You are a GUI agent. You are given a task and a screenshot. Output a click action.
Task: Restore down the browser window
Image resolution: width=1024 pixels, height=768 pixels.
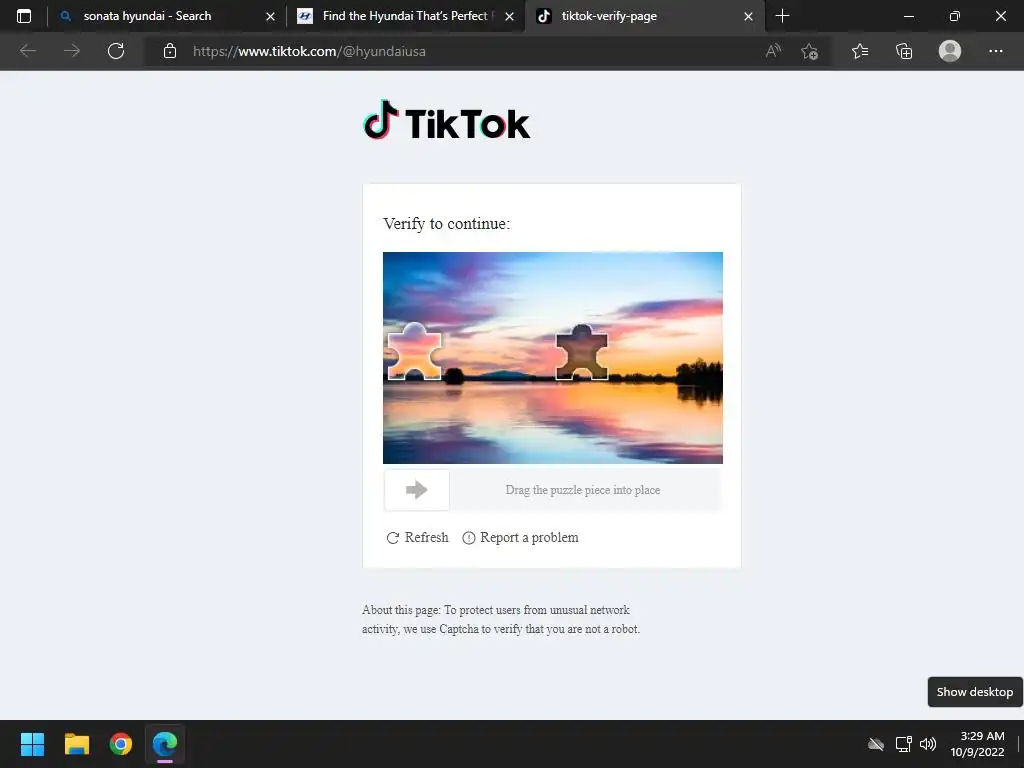955,16
